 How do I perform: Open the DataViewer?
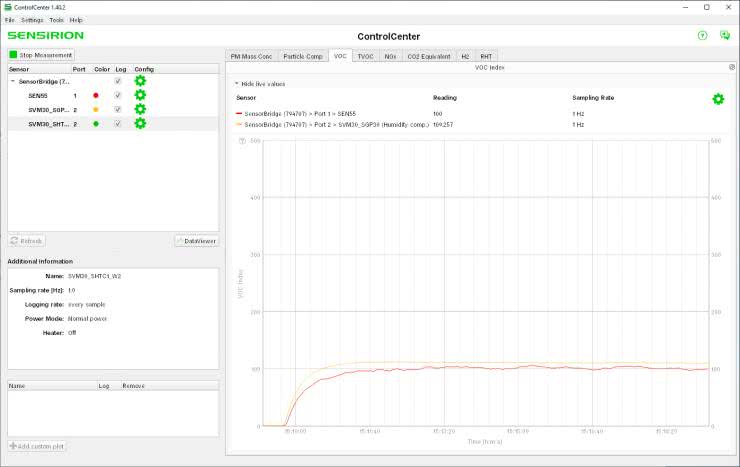click(195, 241)
